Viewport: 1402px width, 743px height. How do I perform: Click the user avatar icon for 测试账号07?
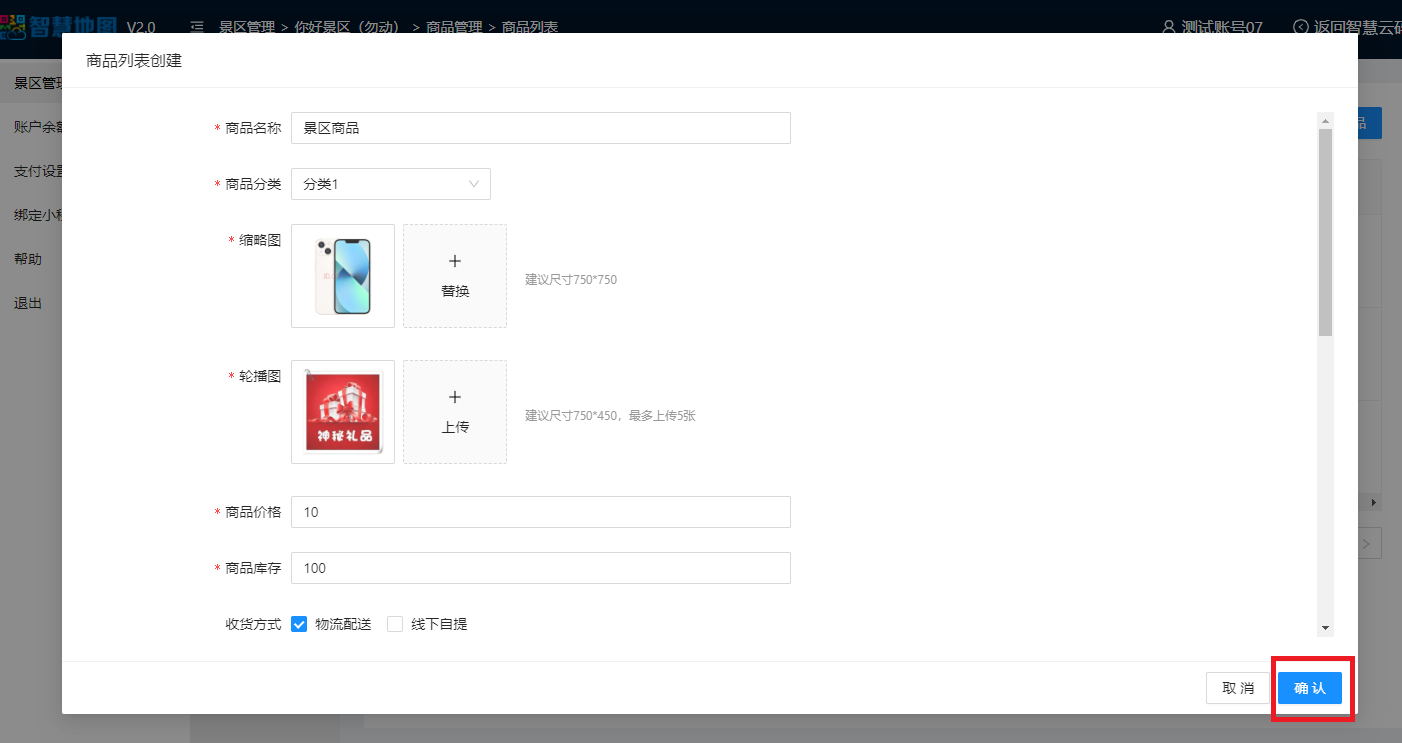pyautogui.click(x=1168, y=27)
